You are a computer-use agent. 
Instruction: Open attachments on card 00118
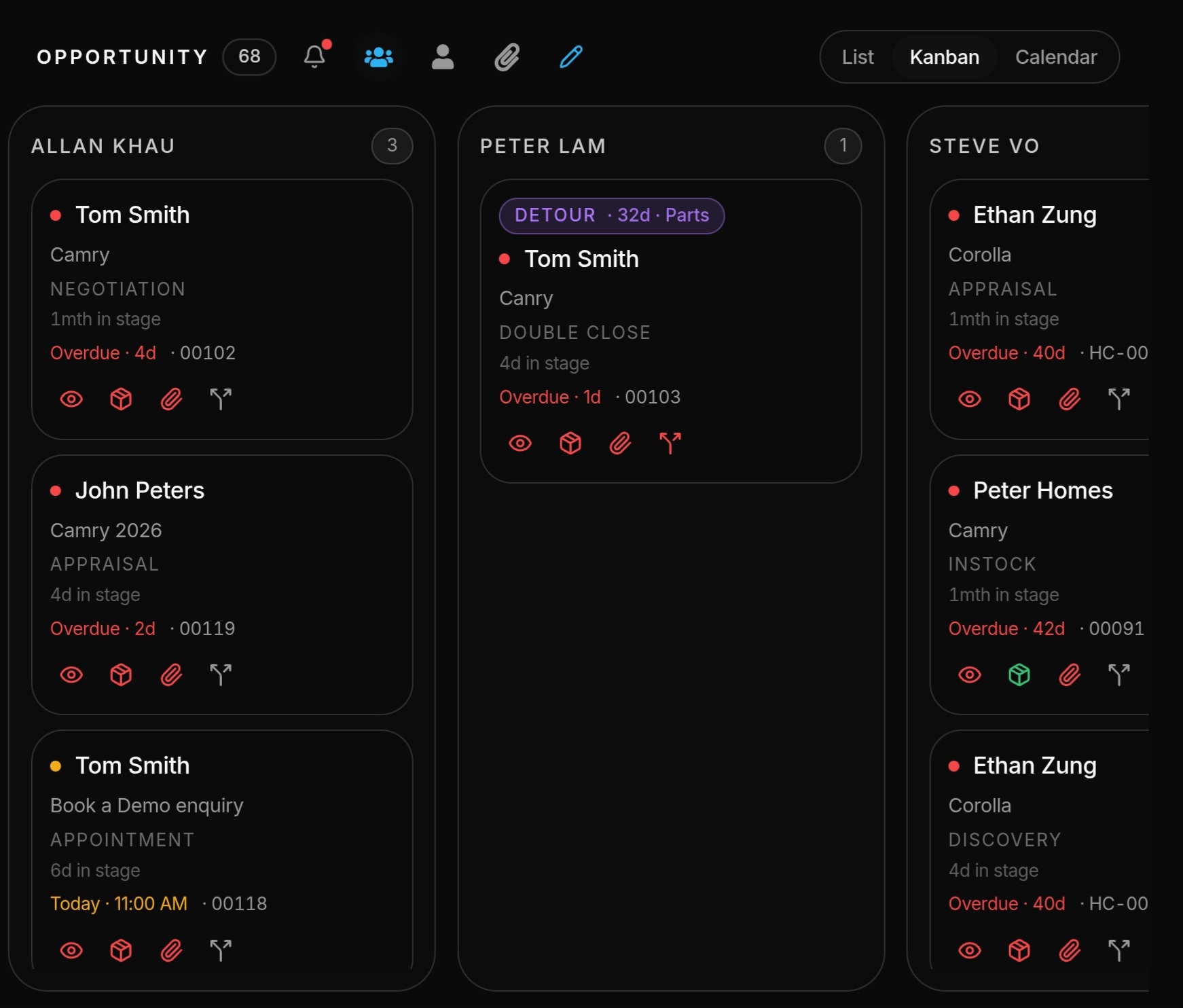[171, 950]
